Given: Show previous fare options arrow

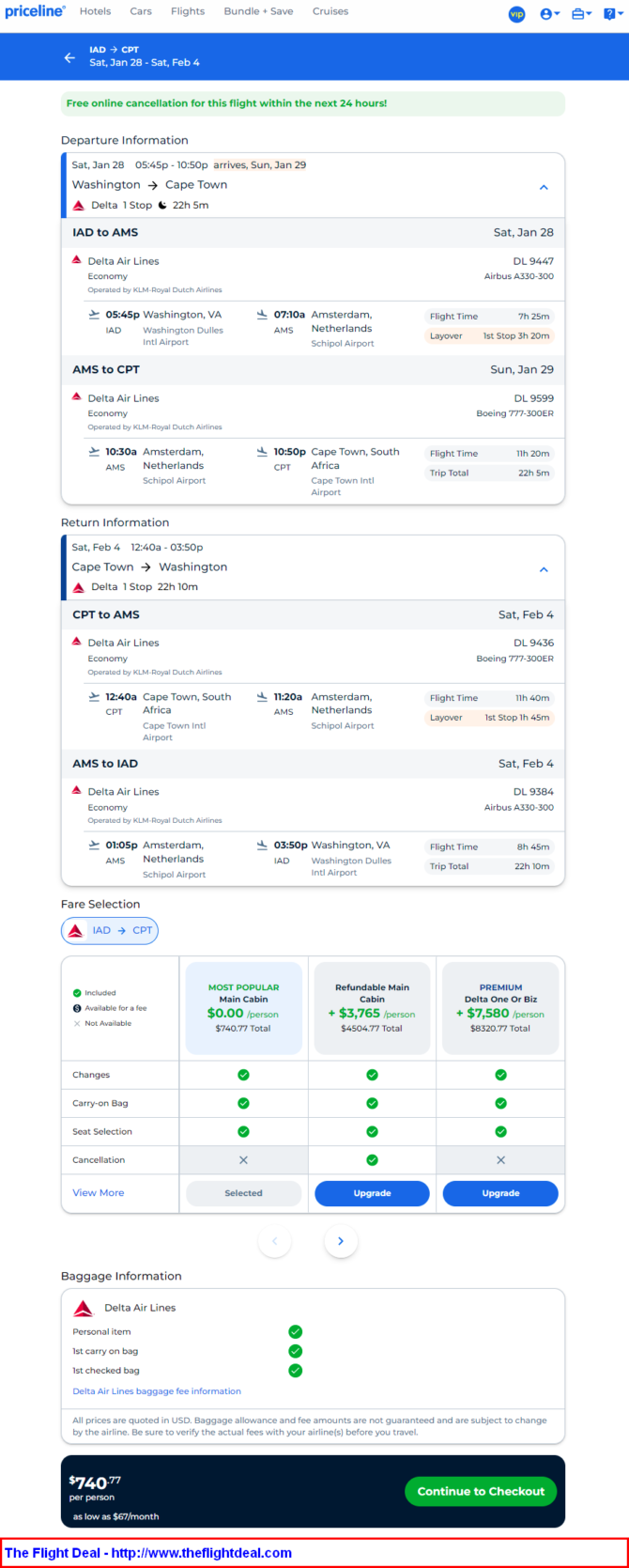Looking at the screenshot, I should [274, 1241].
